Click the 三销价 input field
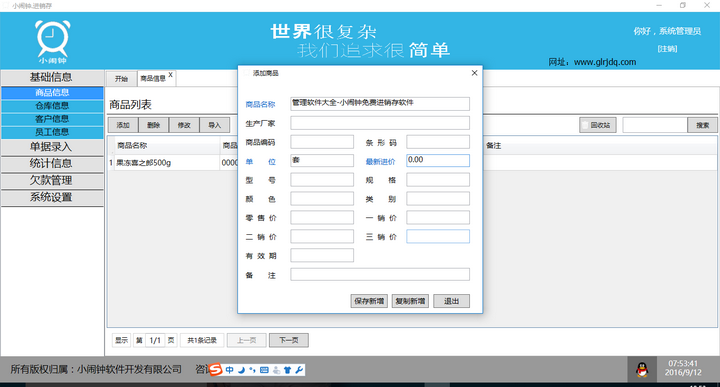Screen dimensions: 720x387 438,236
